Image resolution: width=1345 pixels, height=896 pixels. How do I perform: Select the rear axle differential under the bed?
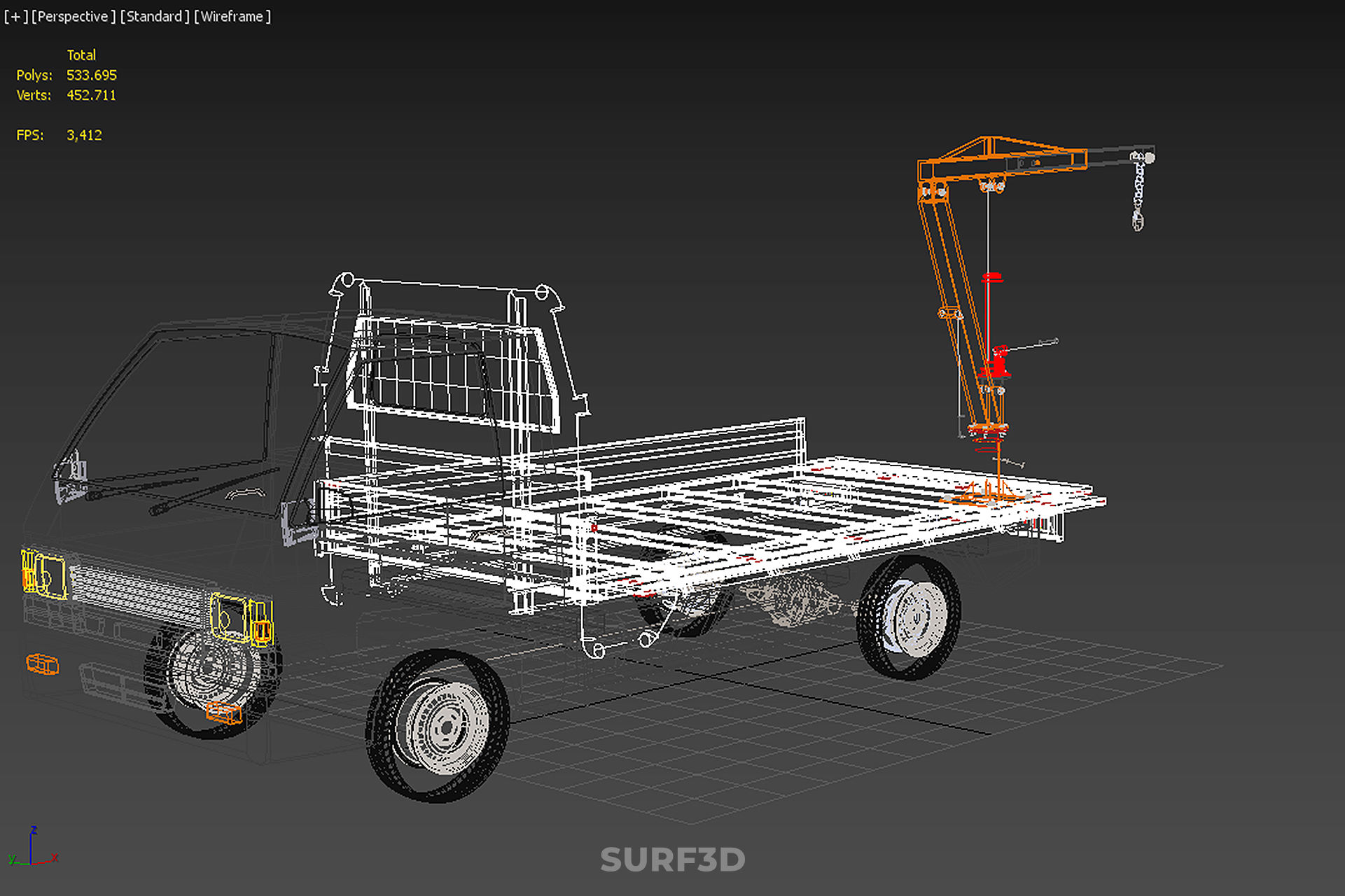[x=795, y=601]
